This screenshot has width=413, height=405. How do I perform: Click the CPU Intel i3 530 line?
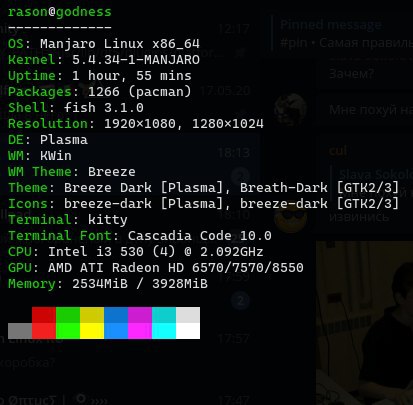click(136, 252)
